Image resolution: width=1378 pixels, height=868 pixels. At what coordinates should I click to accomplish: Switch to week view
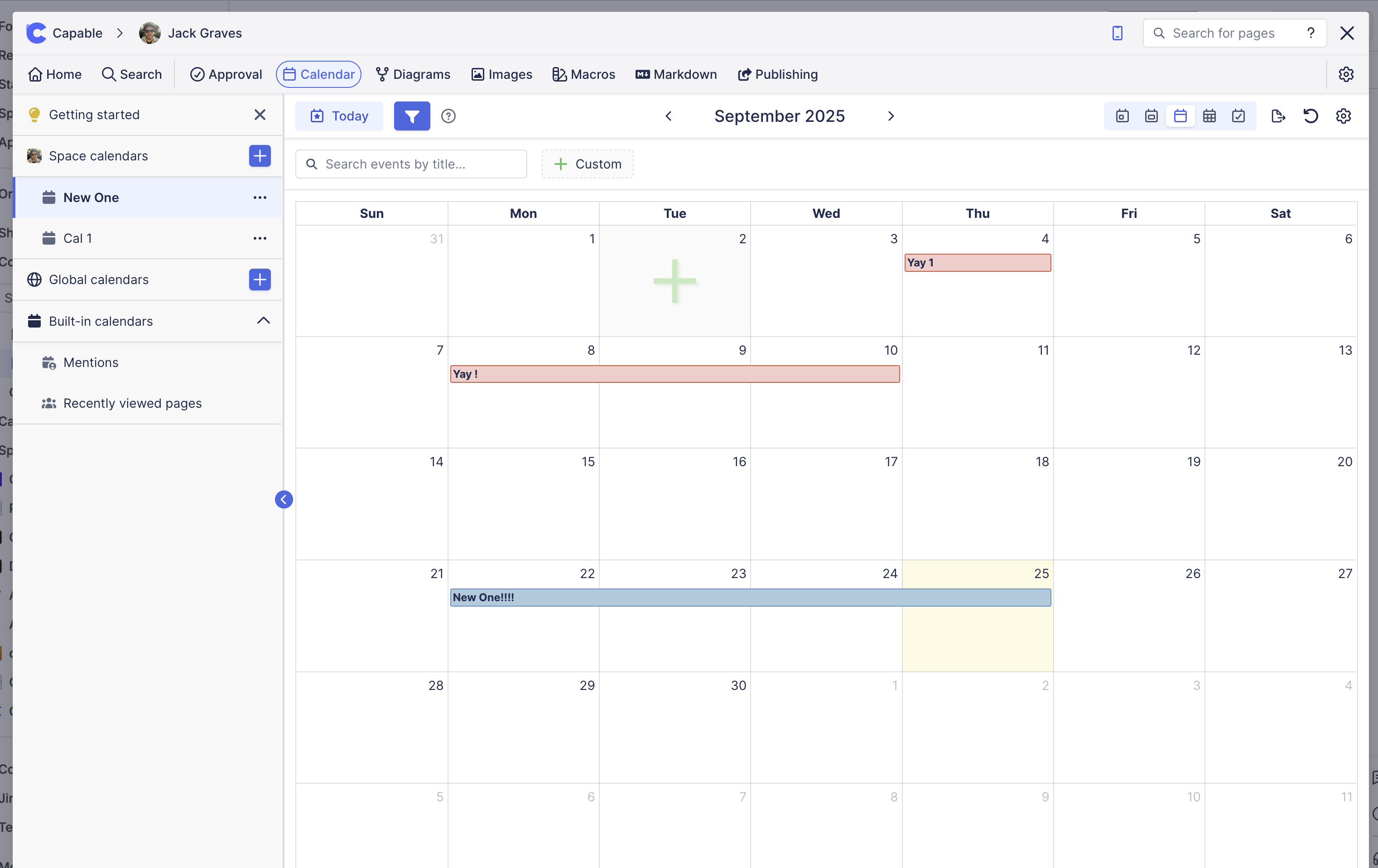pos(1152,116)
